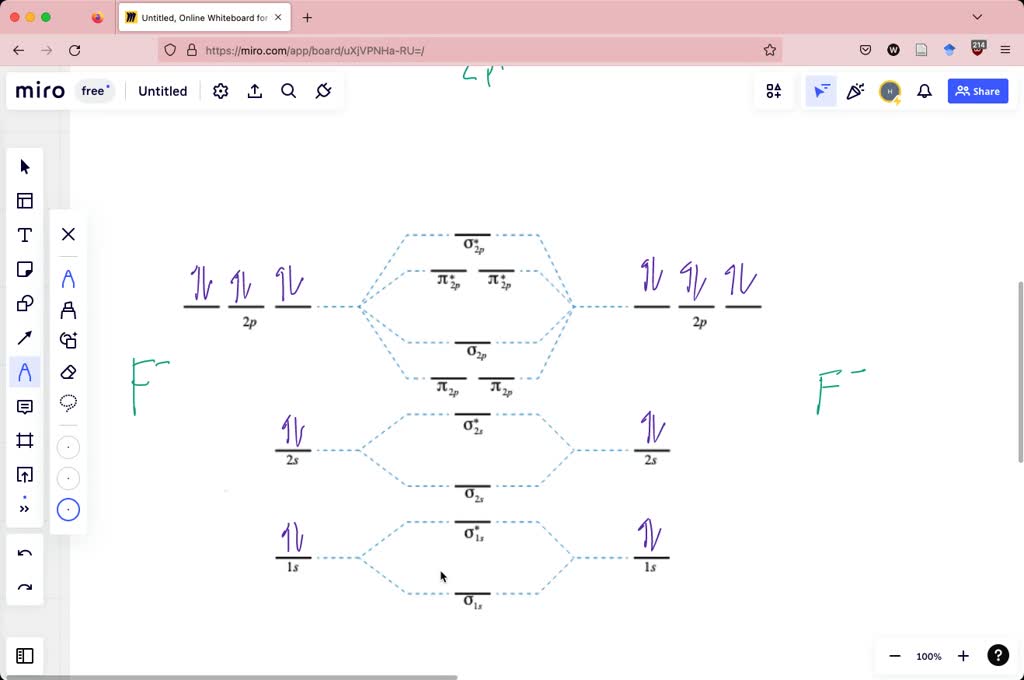The height and width of the screenshot is (680, 1024).
Task: Click the blue Share button
Action: click(977, 91)
